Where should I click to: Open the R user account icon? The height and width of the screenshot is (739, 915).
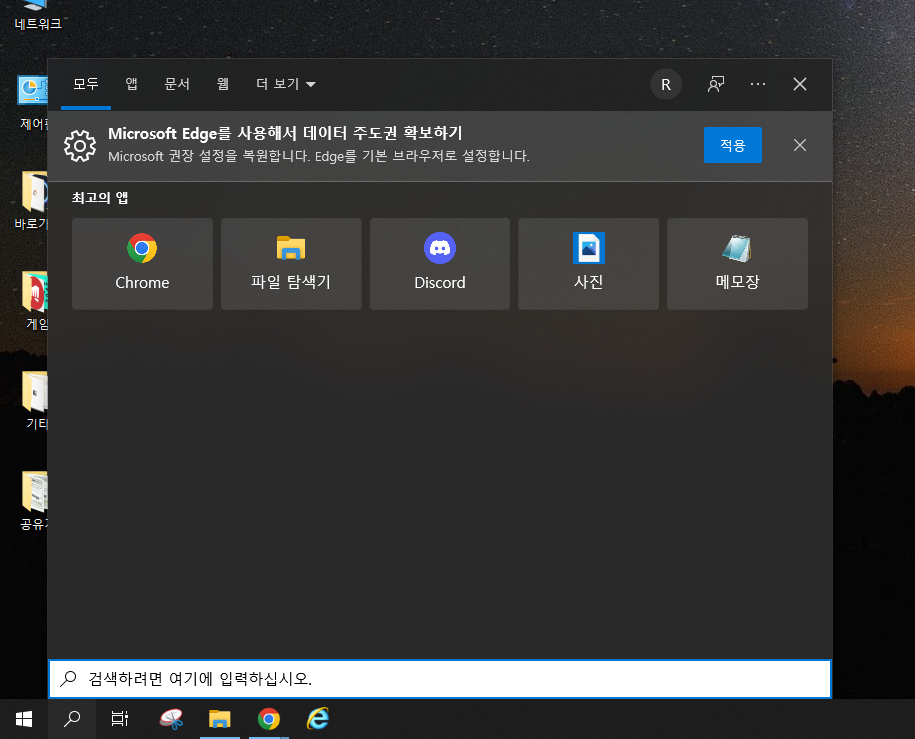pyautogui.click(x=666, y=85)
